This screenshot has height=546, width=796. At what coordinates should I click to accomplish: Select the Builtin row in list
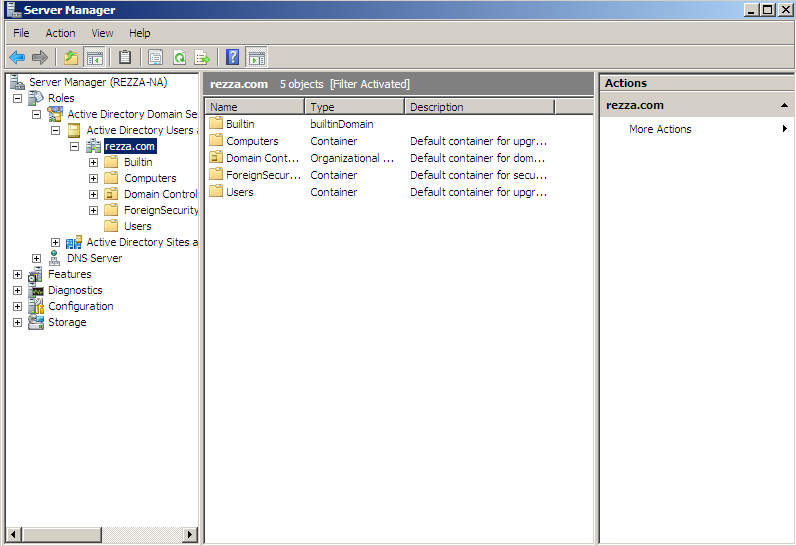click(399, 124)
